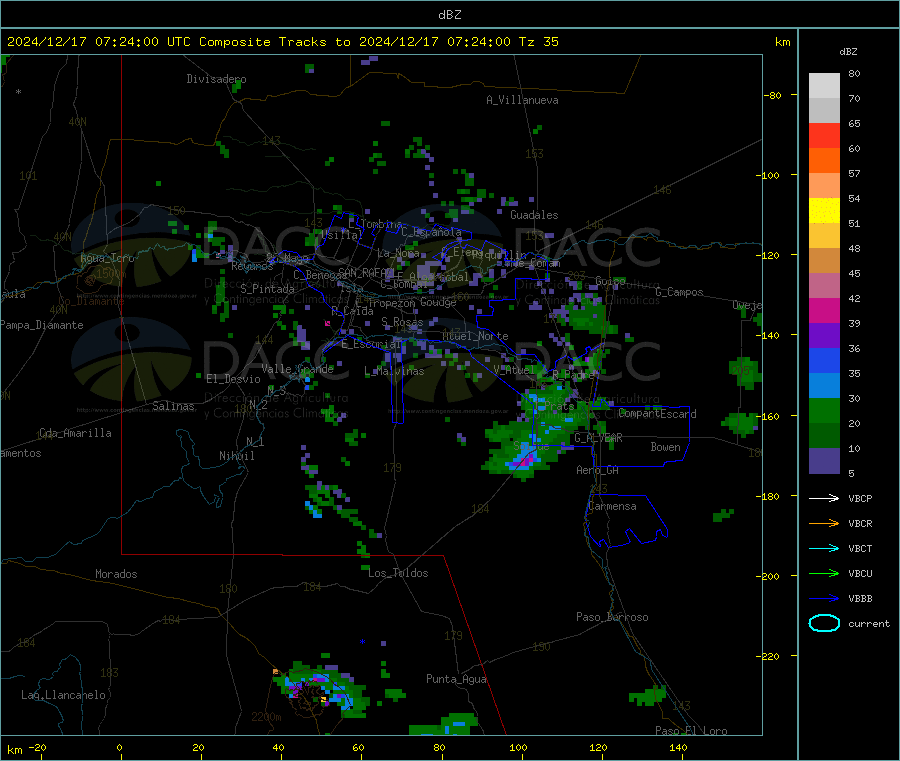Click the 'G_Campos' map label
Viewport: 900px width, 761px height.
pyautogui.click(x=680, y=292)
